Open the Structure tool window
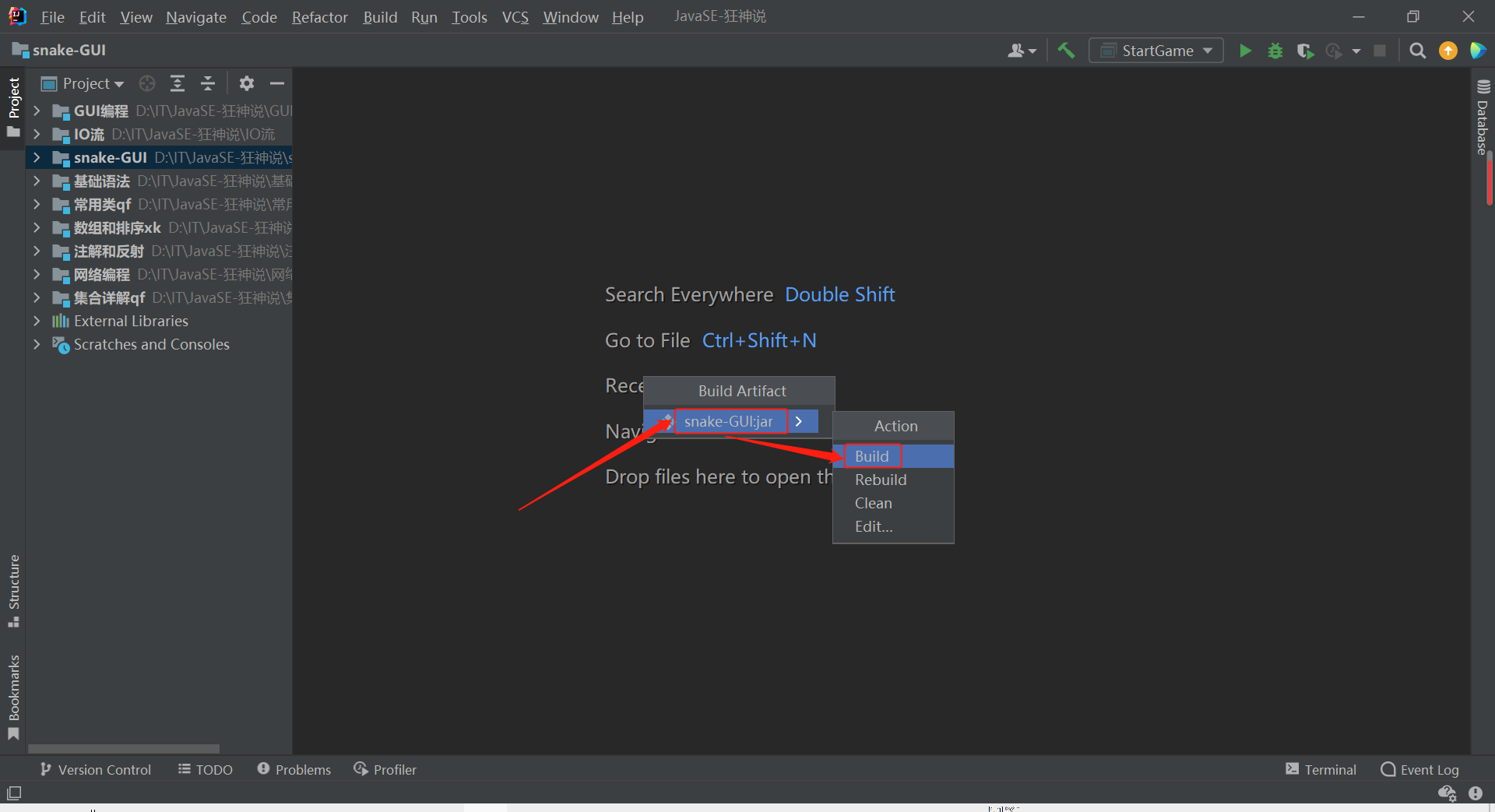 point(13,591)
